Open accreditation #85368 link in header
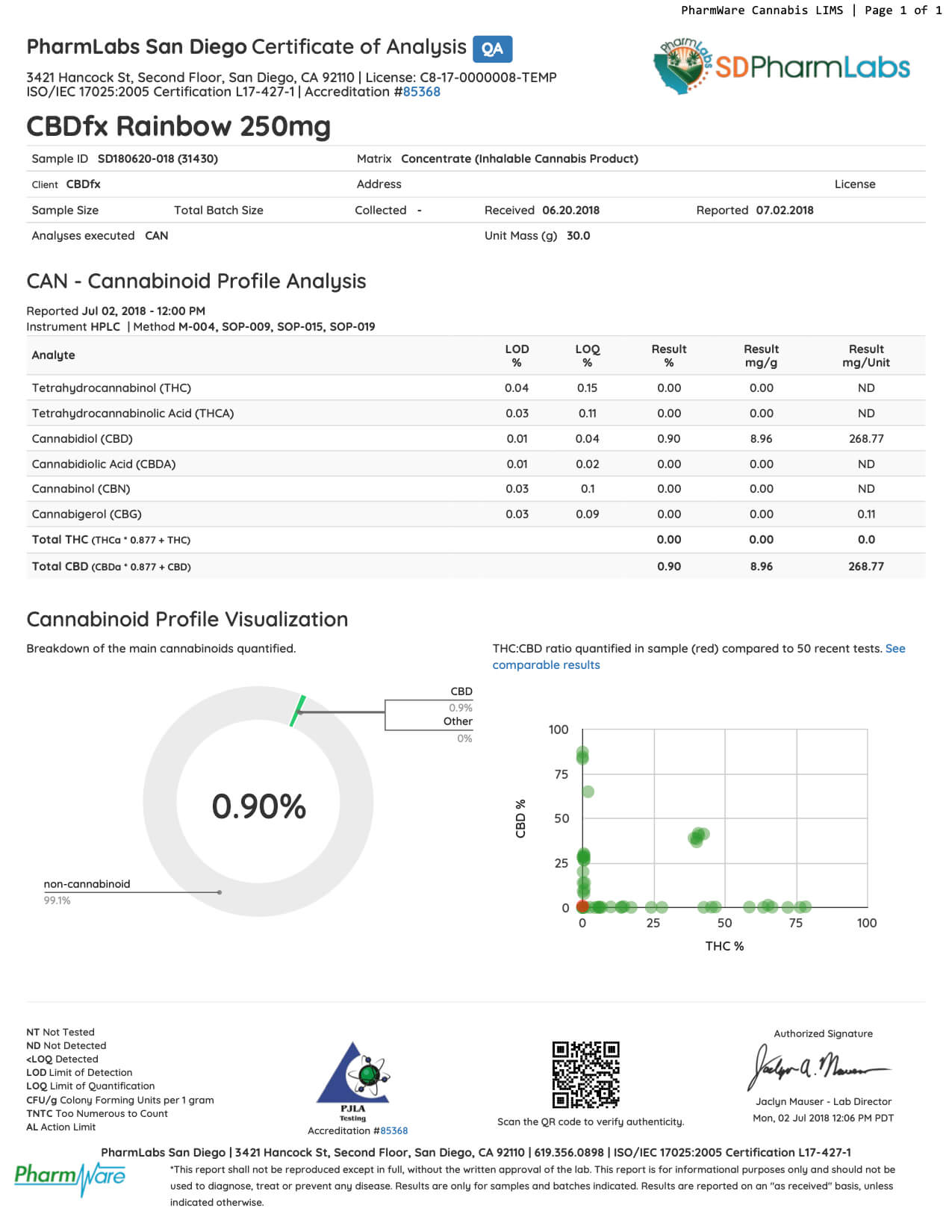The height and width of the screenshot is (1232, 952). click(x=421, y=92)
